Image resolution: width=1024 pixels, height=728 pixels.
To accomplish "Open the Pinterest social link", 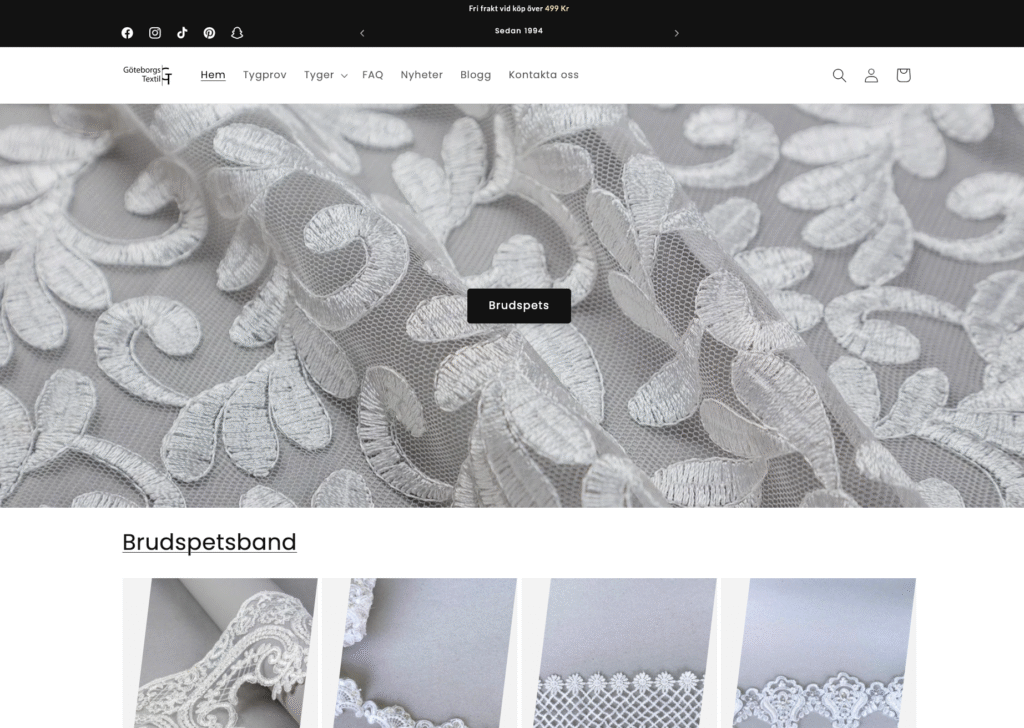I will (210, 33).
